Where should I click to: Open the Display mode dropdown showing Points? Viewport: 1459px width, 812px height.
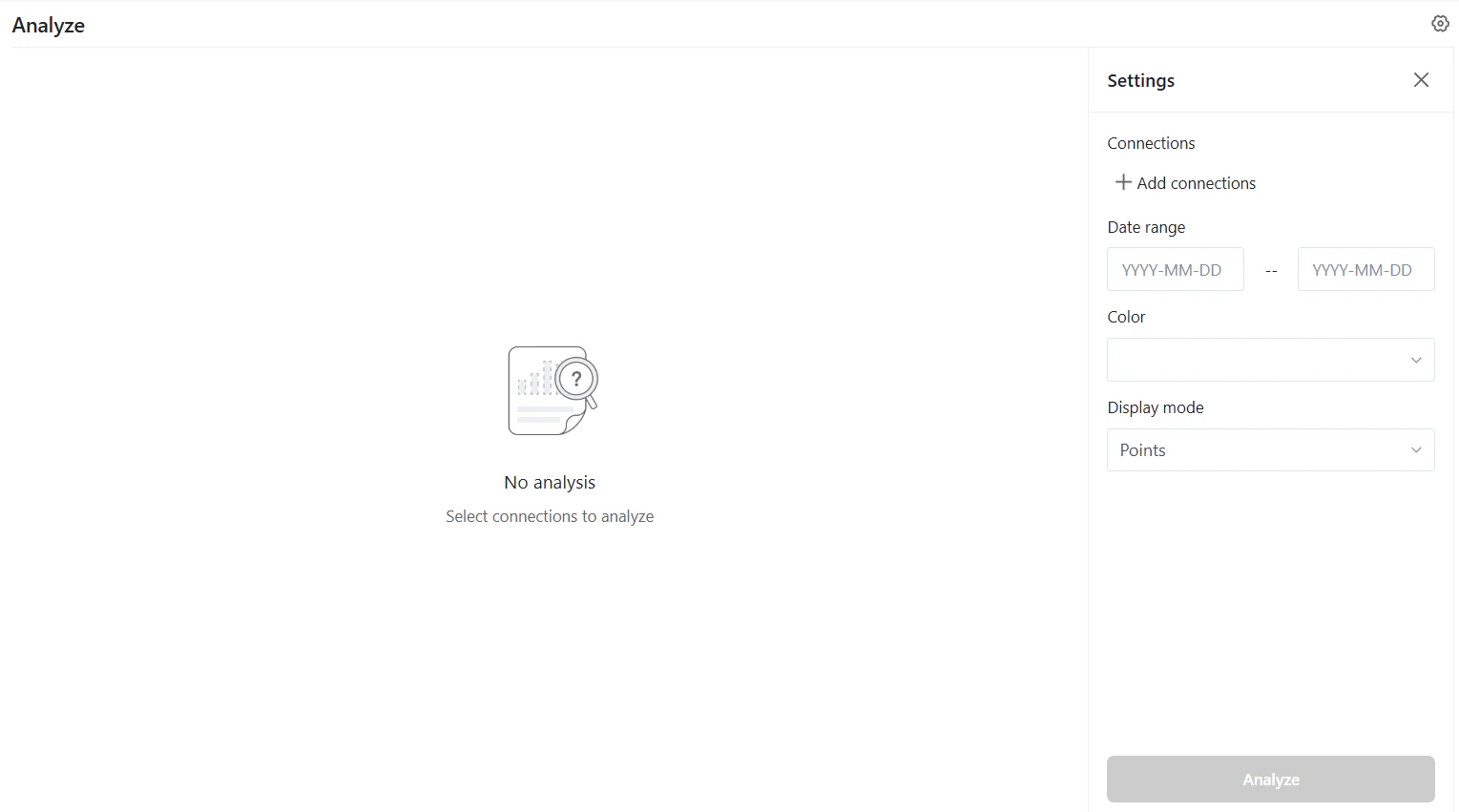tap(1270, 449)
